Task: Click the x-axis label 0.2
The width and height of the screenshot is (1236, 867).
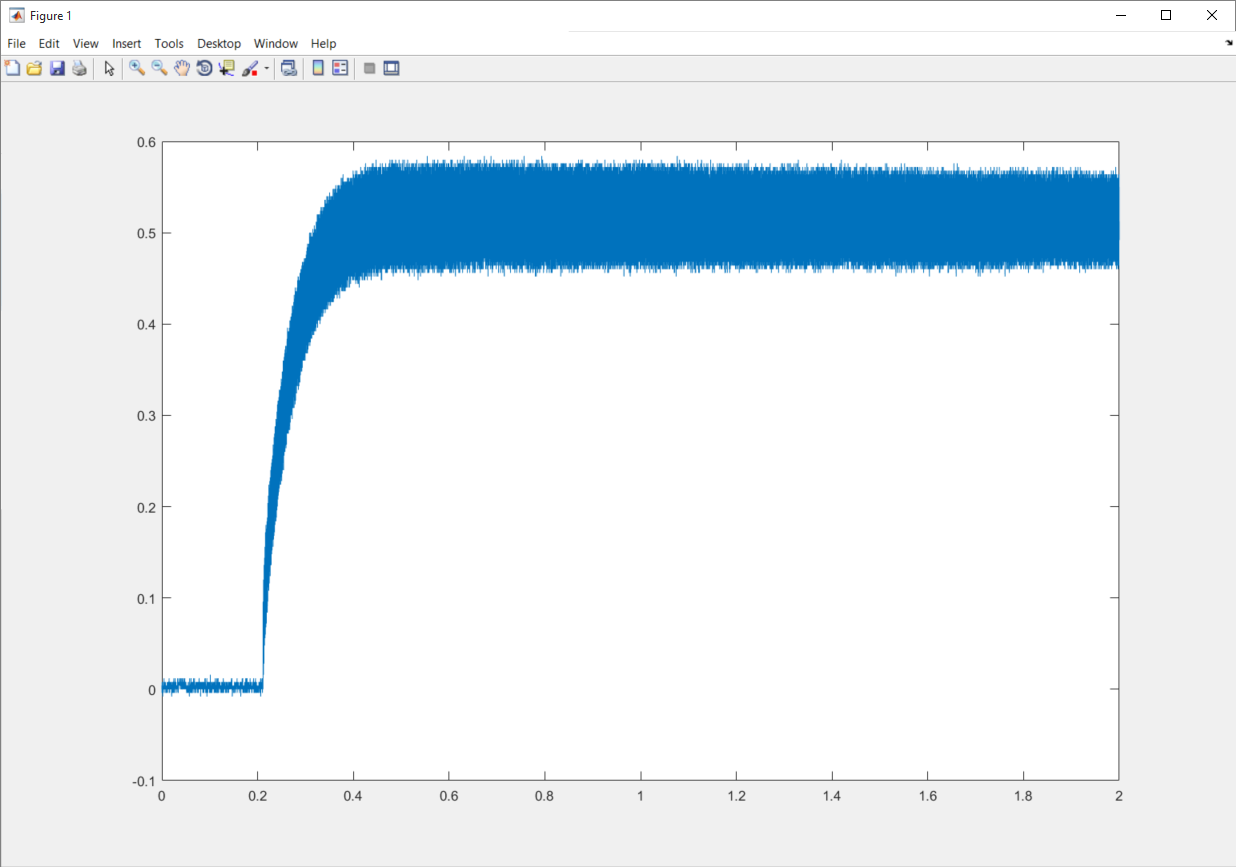Action: 257,796
